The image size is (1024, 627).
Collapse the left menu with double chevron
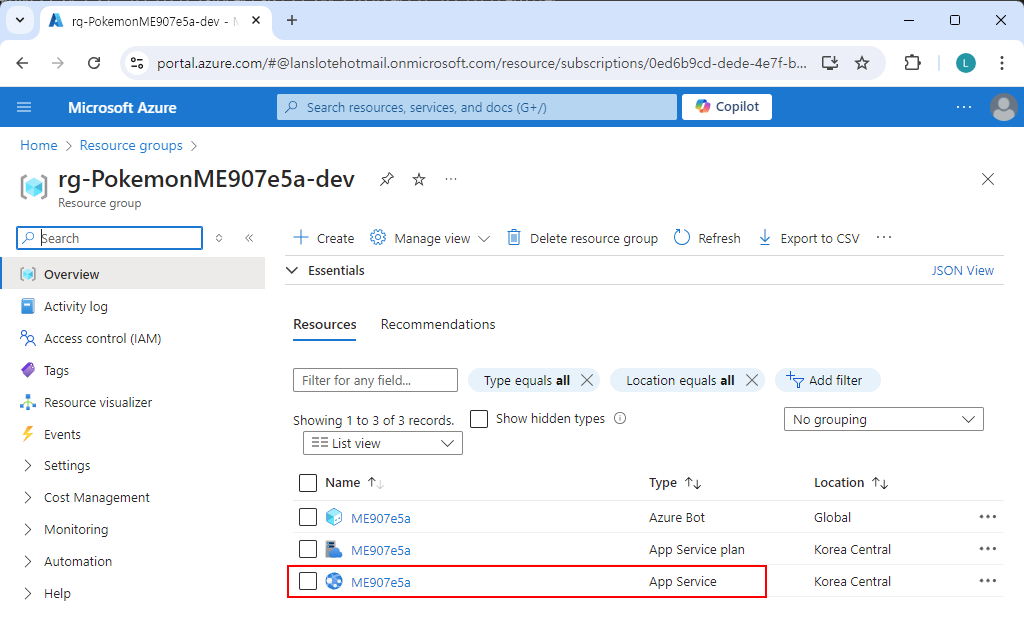click(x=249, y=238)
